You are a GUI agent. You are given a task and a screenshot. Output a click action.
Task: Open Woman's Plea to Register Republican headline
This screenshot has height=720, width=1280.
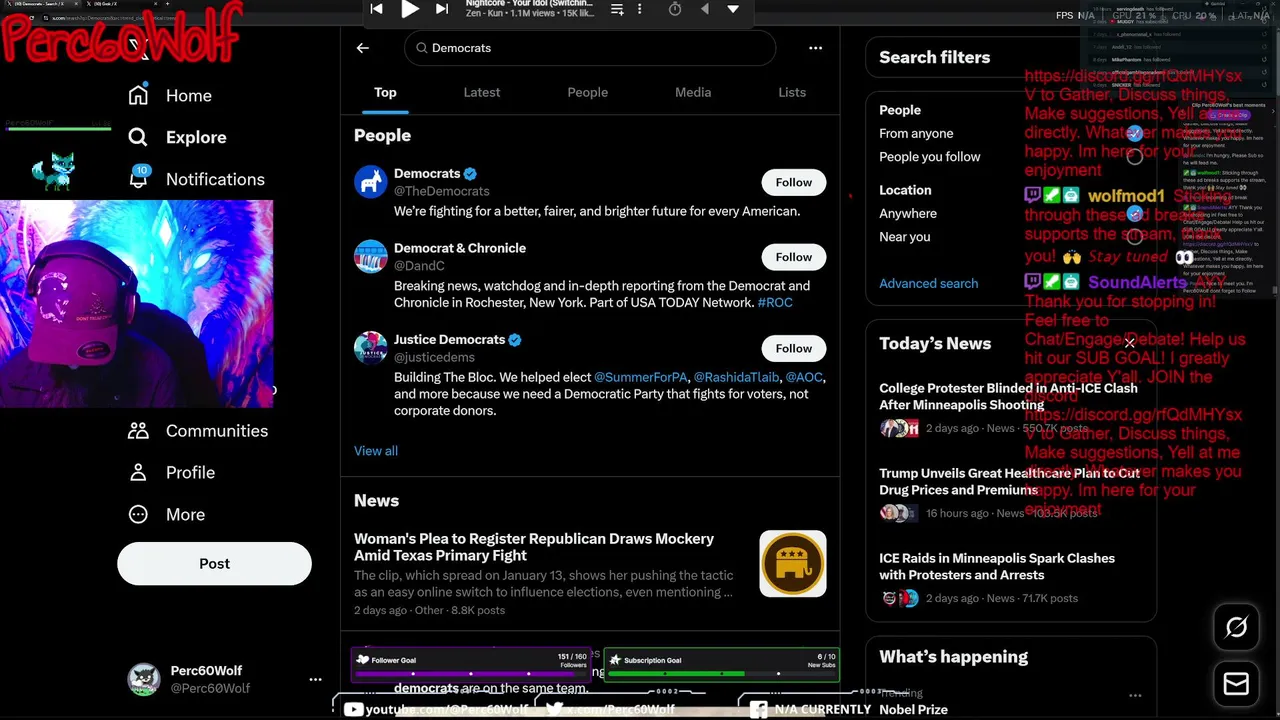(534, 547)
